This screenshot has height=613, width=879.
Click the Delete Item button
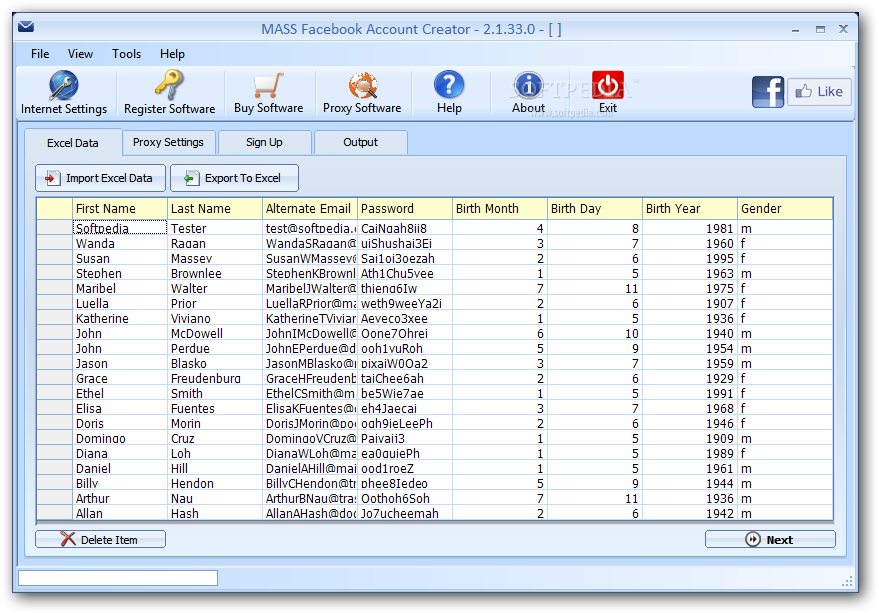tap(100, 540)
